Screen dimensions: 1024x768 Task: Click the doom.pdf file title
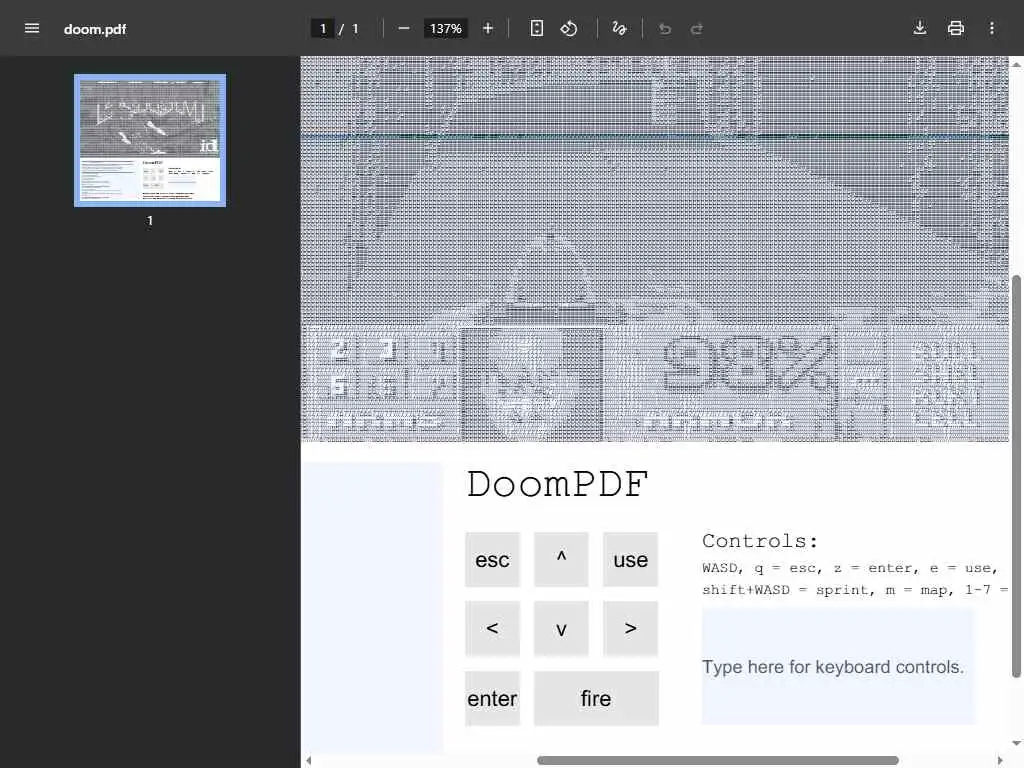pyautogui.click(x=95, y=29)
